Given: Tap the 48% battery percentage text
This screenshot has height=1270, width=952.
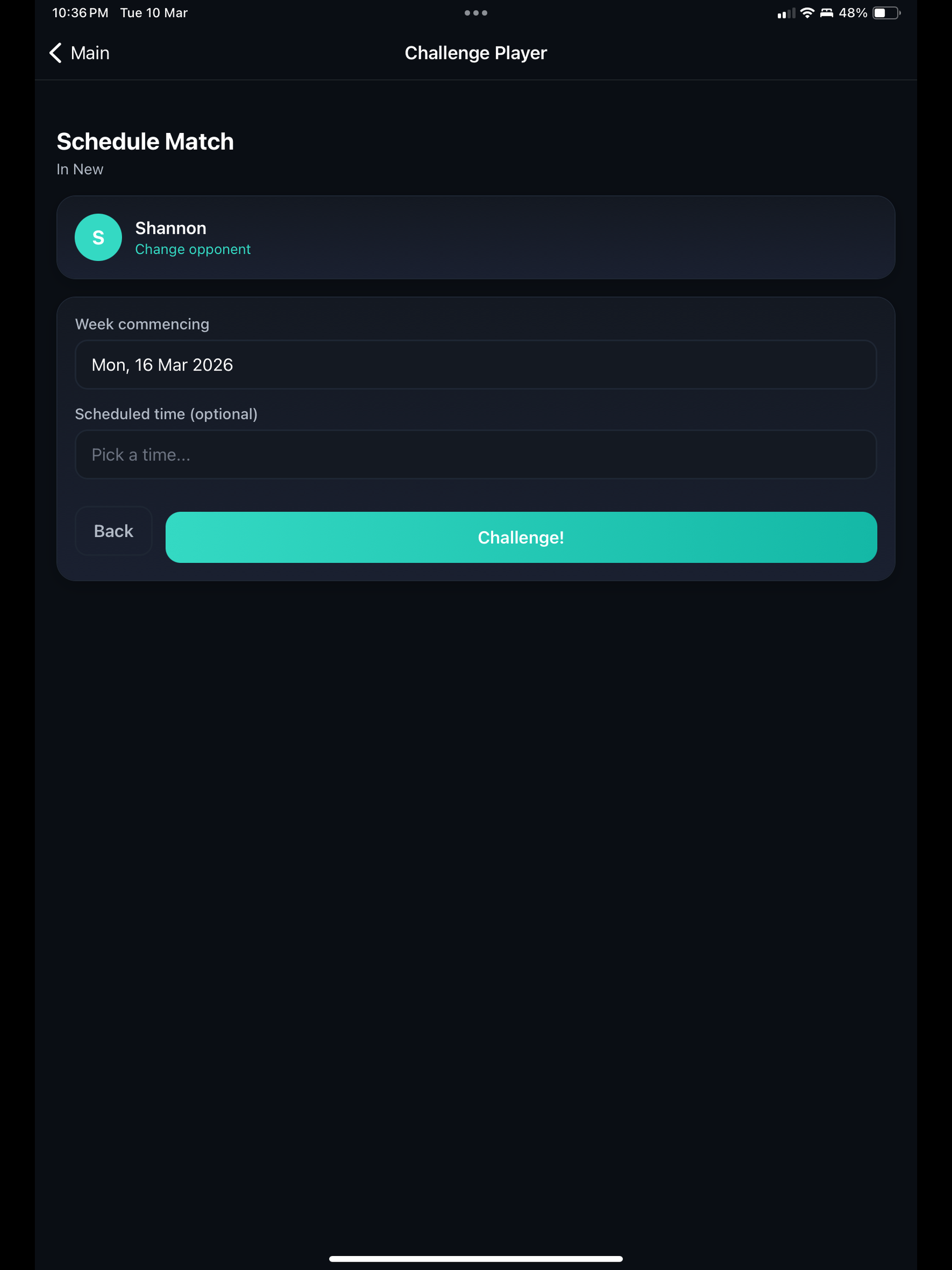Looking at the screenshot, I should (853, 13).
